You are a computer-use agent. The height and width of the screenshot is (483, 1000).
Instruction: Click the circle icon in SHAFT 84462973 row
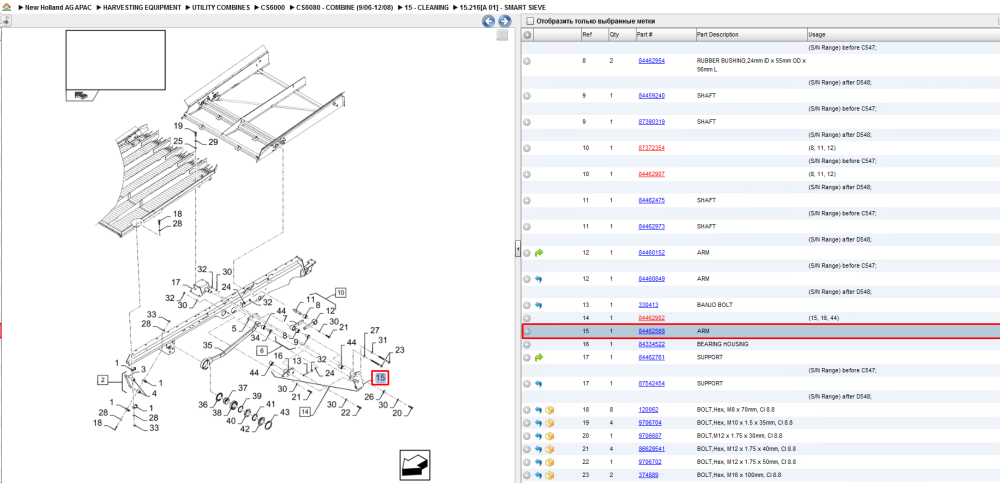tap(527, 227)
